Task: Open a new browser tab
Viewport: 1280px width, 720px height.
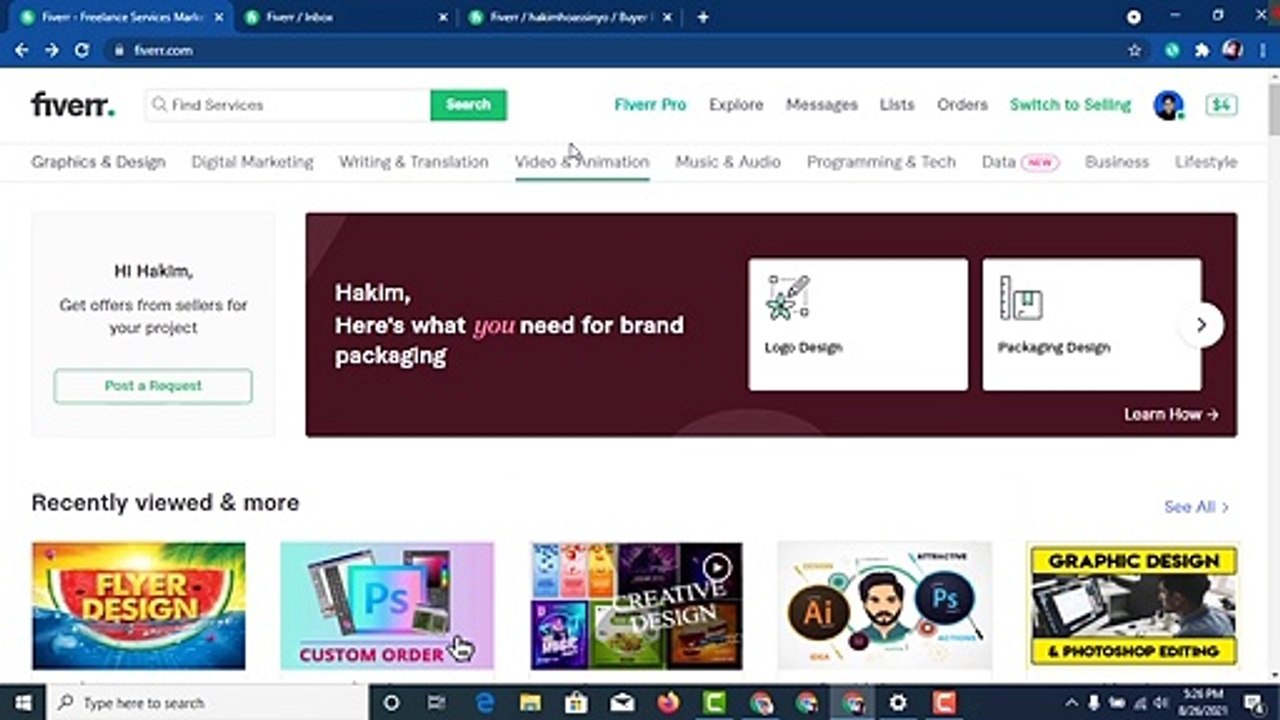Action: pyautogui.click(x=703, y=17)
